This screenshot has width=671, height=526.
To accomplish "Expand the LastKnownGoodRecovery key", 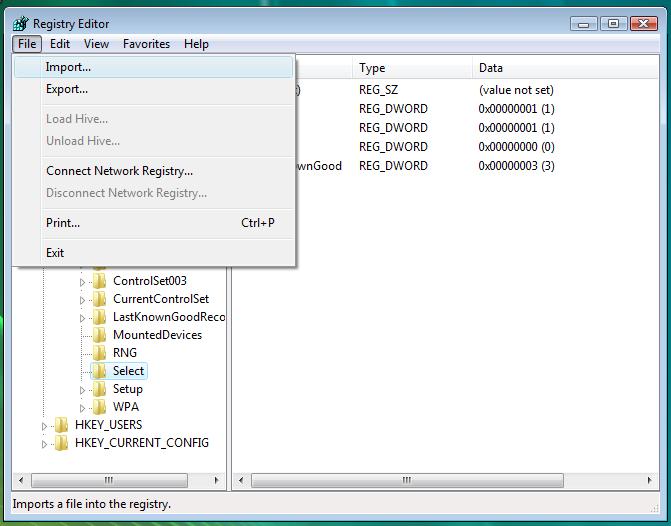I will click(82, 318).
